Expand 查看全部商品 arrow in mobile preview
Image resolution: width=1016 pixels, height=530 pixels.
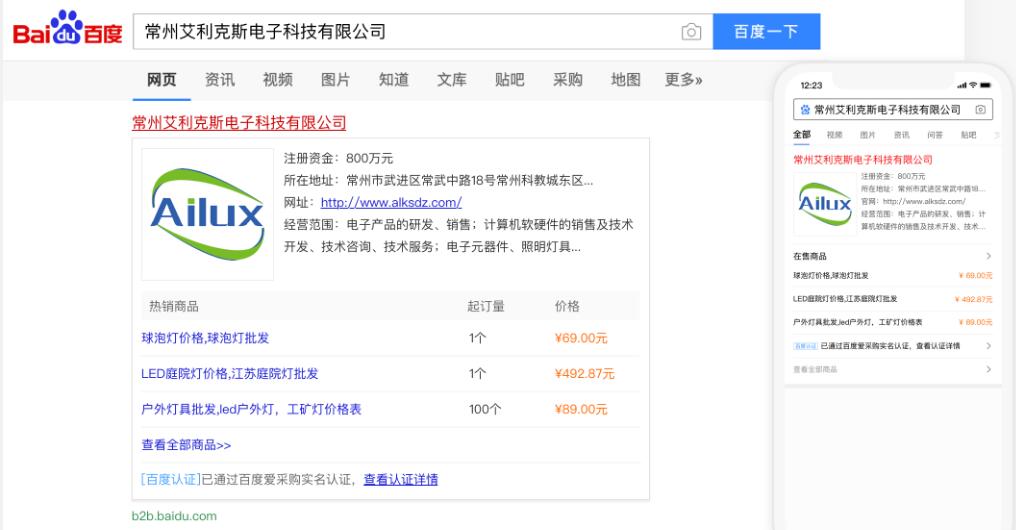[988, 370]
